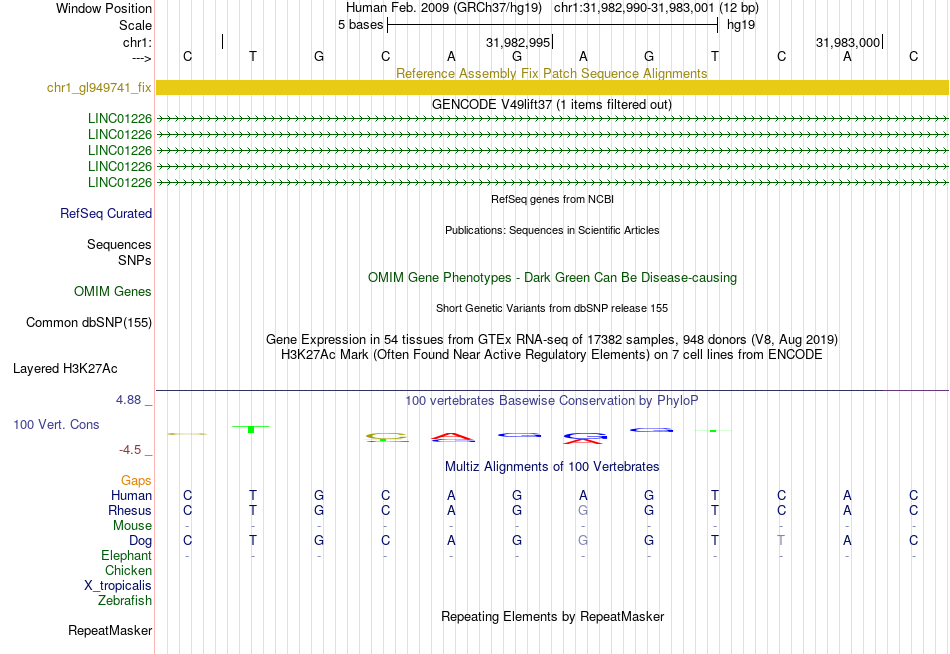950x654 pixels.
Task: Select the Dog alignment row label
Action: click(x=140, y=541)
